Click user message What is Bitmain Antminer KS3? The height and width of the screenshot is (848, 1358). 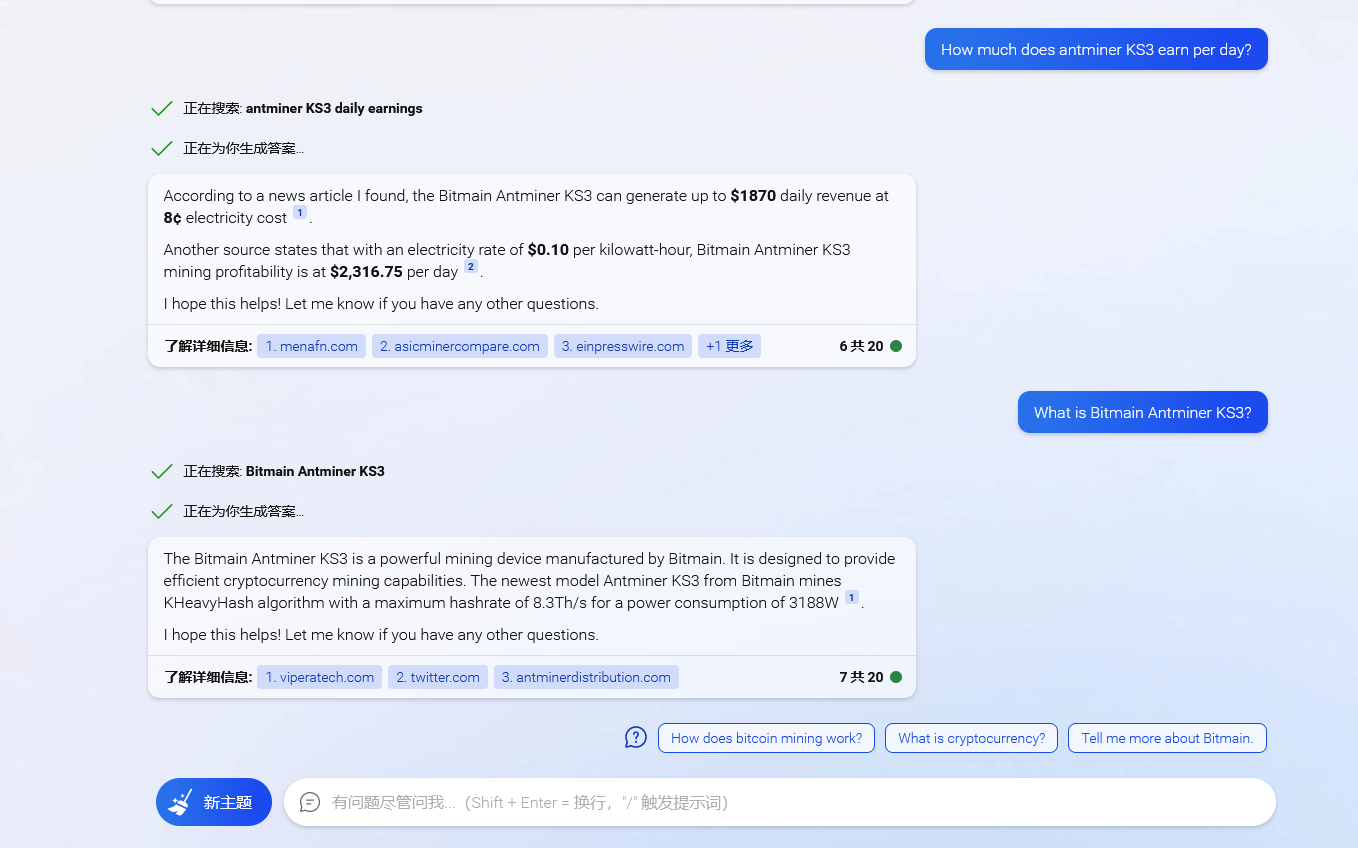pyautogui.click(x=1142, y=412)
